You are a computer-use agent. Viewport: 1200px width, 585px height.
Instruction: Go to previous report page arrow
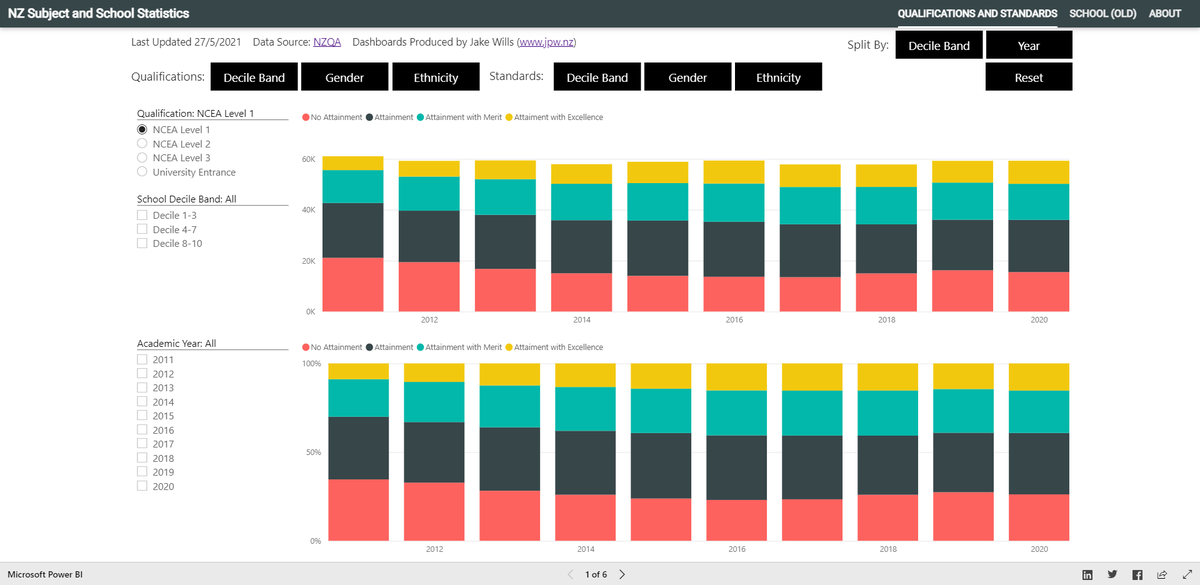pyautogui.click(x=571, y=574)
